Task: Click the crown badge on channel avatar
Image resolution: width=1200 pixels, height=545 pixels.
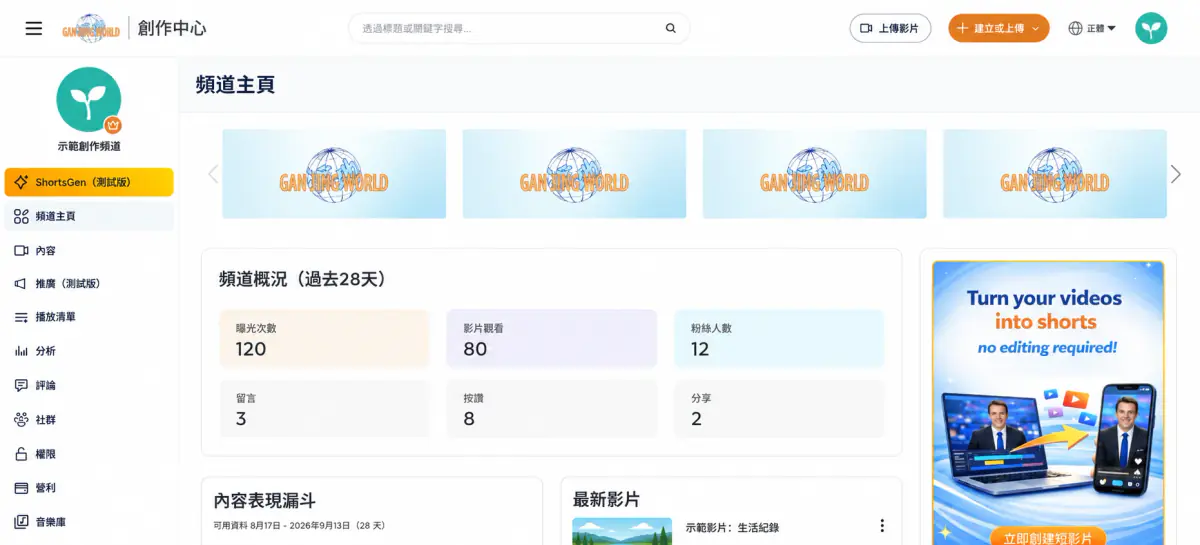Action: 113,126
